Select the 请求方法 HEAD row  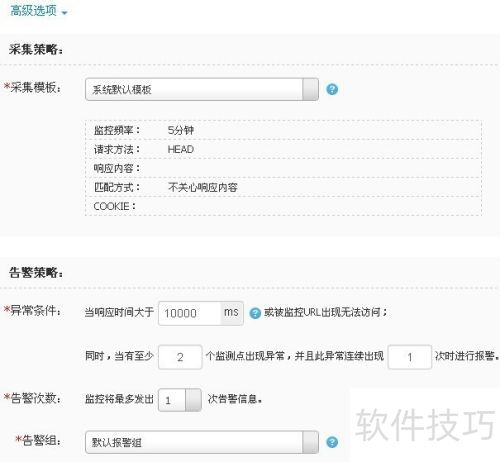click(283, 149)
